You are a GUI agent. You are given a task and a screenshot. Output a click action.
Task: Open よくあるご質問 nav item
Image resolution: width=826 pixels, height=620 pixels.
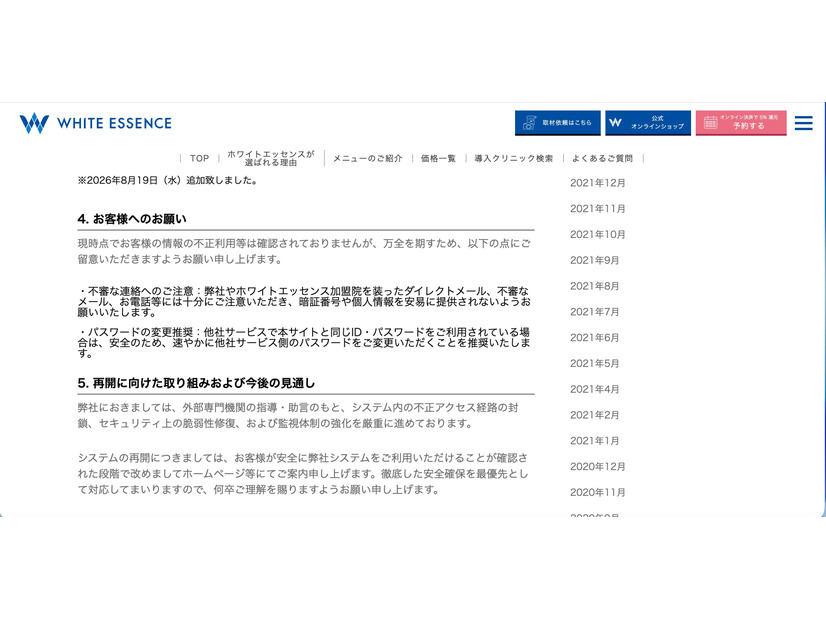[x=602, y=158]
